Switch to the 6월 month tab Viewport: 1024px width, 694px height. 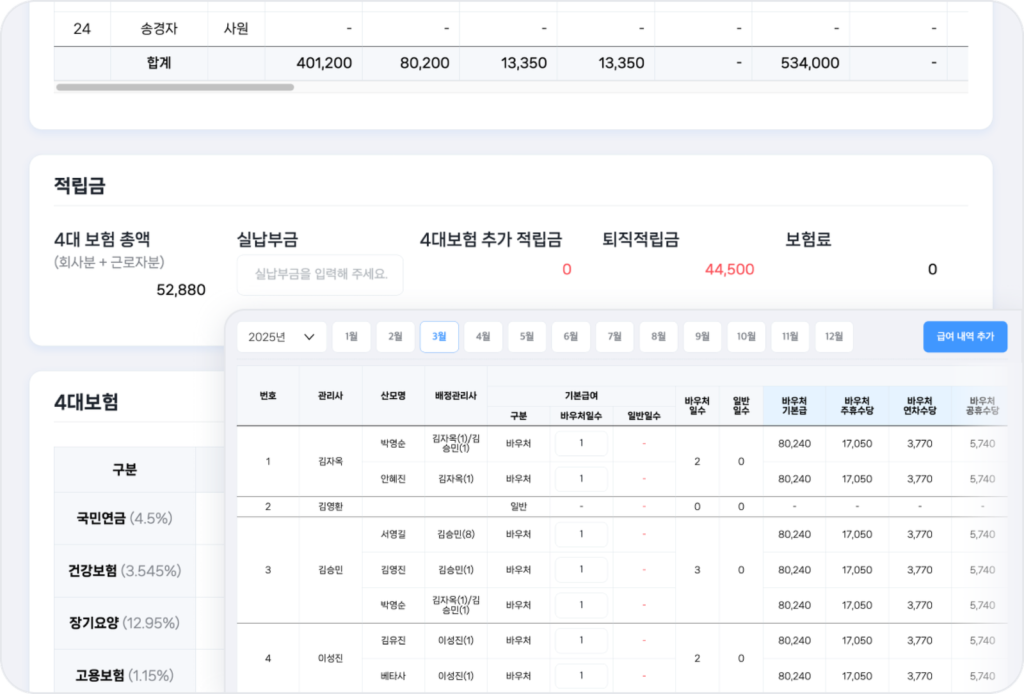570,337
